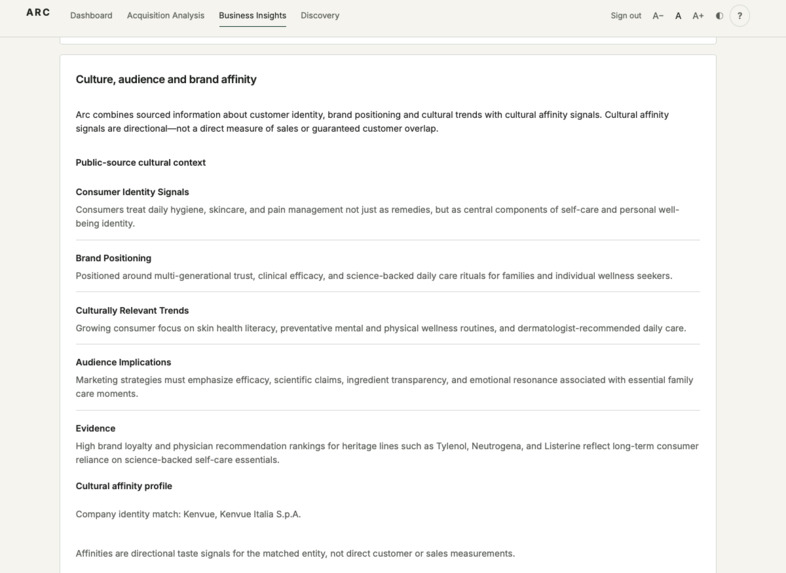Click the text starting 'Growing consumer focus on skin health'
This screenshot has width=786, height=573.
(381, 328)
